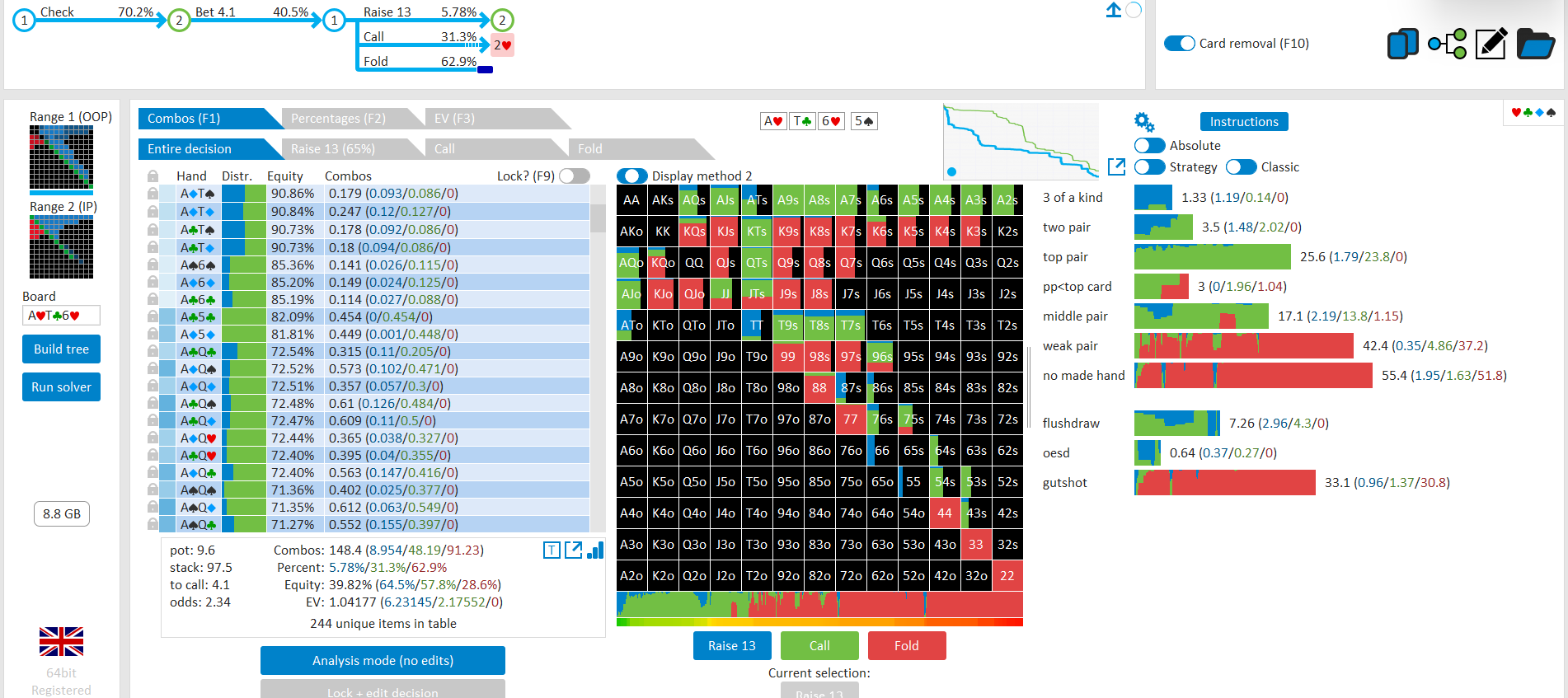Open the gears settings icon beside Instructions
This screenshot has width=1568, height=698.
click(1144, 122)
